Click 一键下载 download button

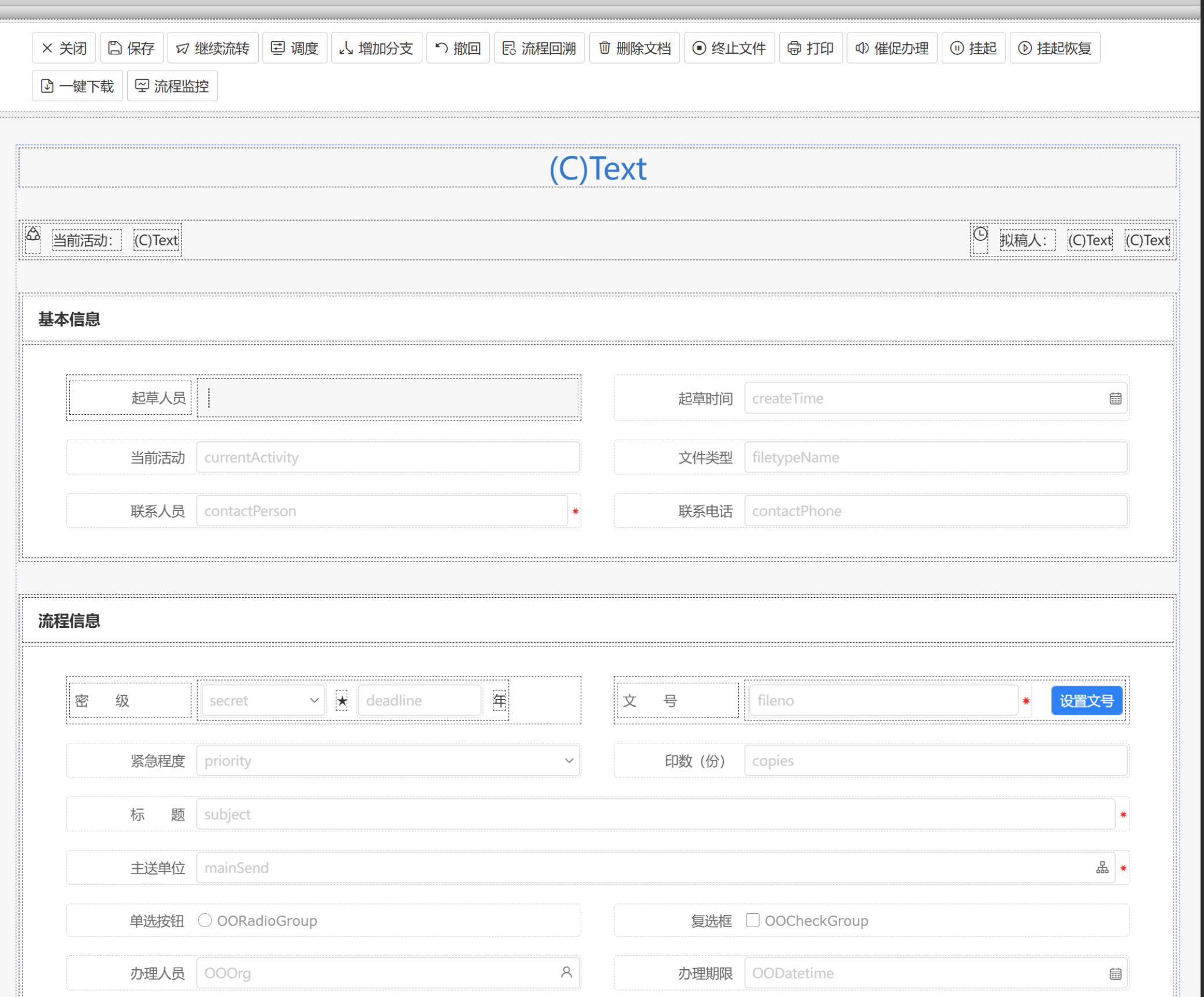click(x=77, y=86)
